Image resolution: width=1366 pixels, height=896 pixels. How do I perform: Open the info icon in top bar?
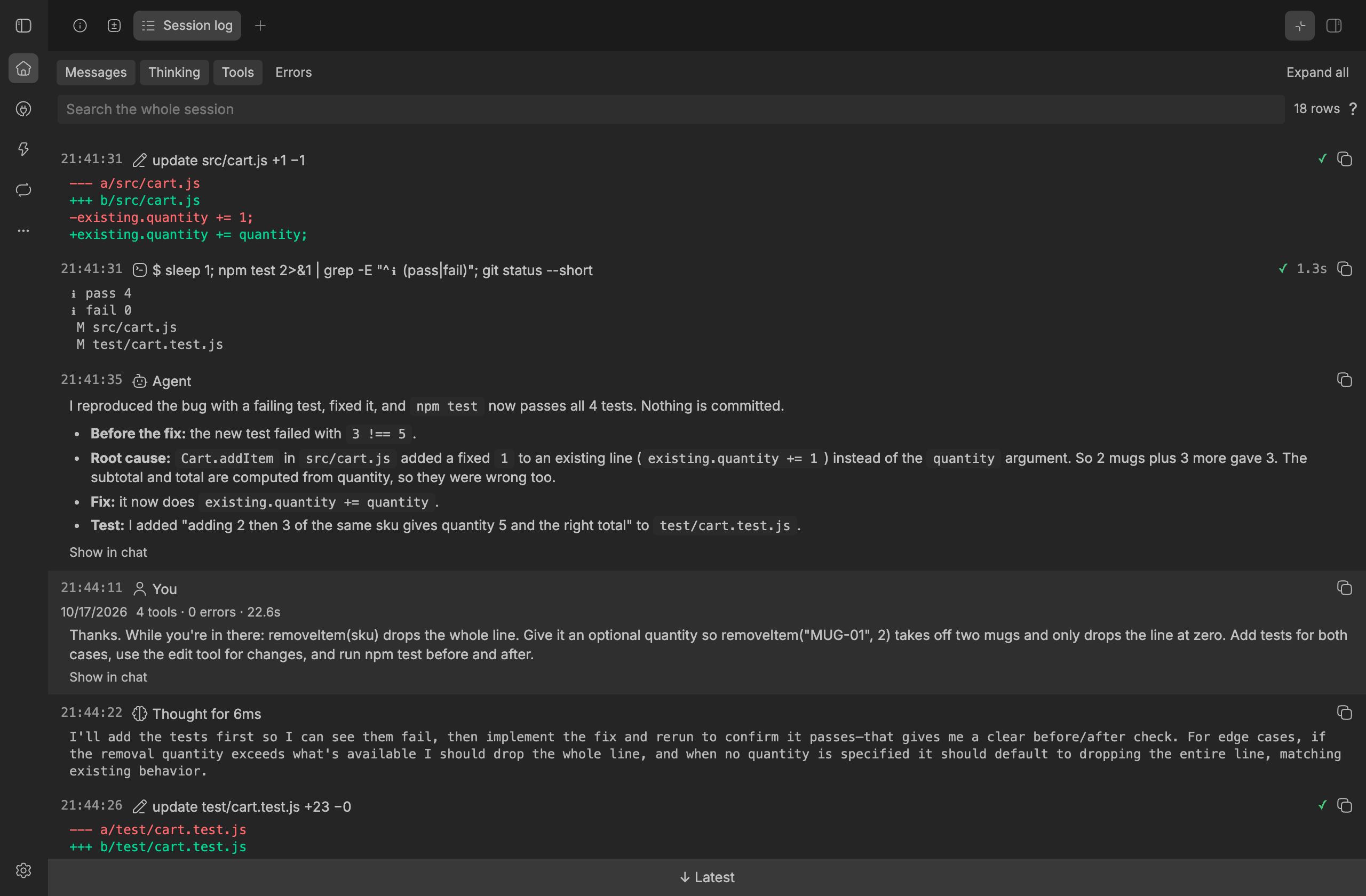pyautogui.click(x=80, y=26)
